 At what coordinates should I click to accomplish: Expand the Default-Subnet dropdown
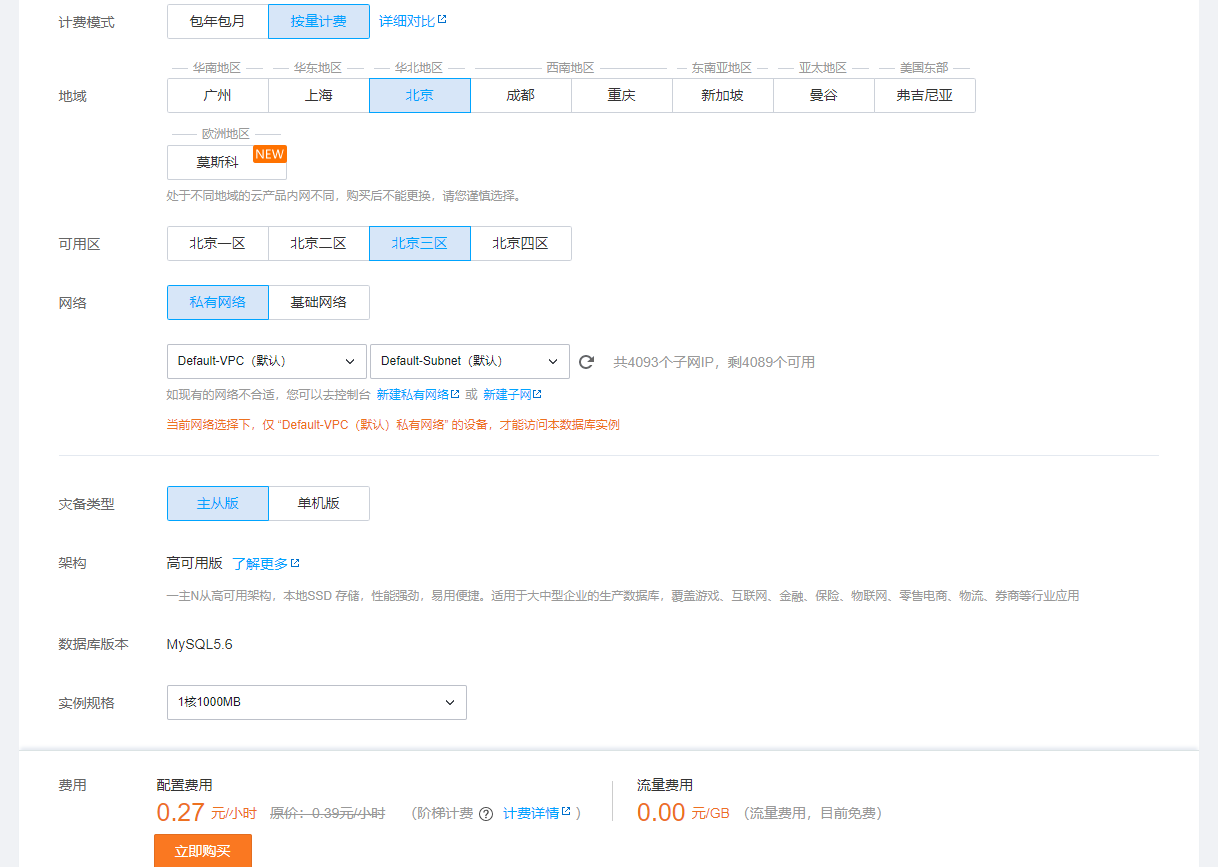(468, 361)
